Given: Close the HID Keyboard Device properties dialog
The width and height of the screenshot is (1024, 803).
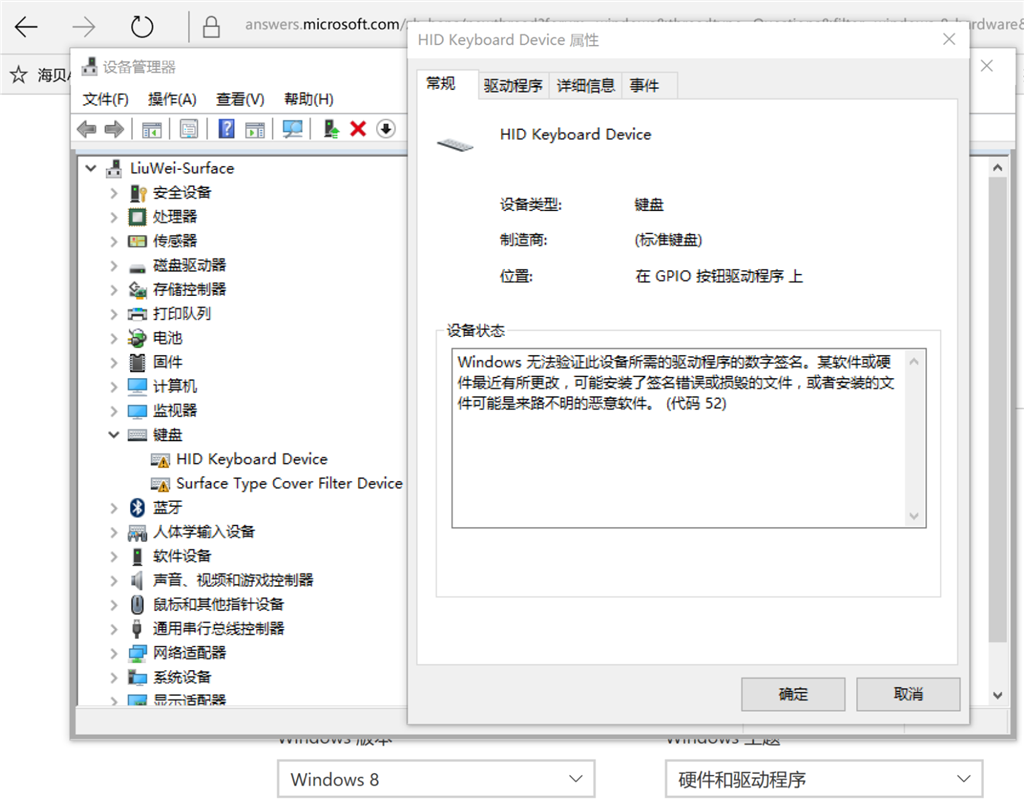Looking at the screenshot, I should pos(949,40).
